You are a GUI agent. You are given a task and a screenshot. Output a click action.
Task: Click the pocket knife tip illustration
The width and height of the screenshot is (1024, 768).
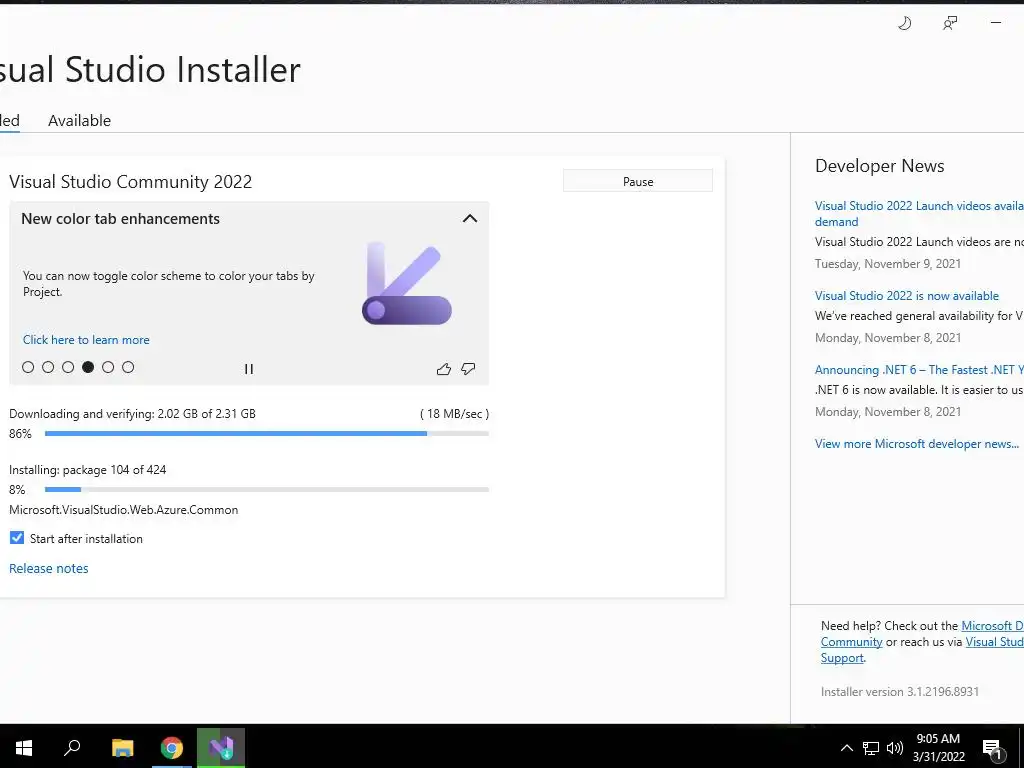[407, 283]
